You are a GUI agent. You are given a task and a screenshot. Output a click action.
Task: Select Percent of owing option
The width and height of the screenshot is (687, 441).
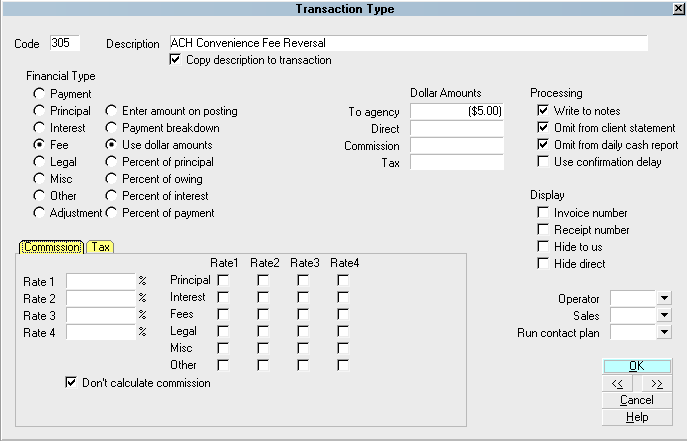click(x=111, y=179)
